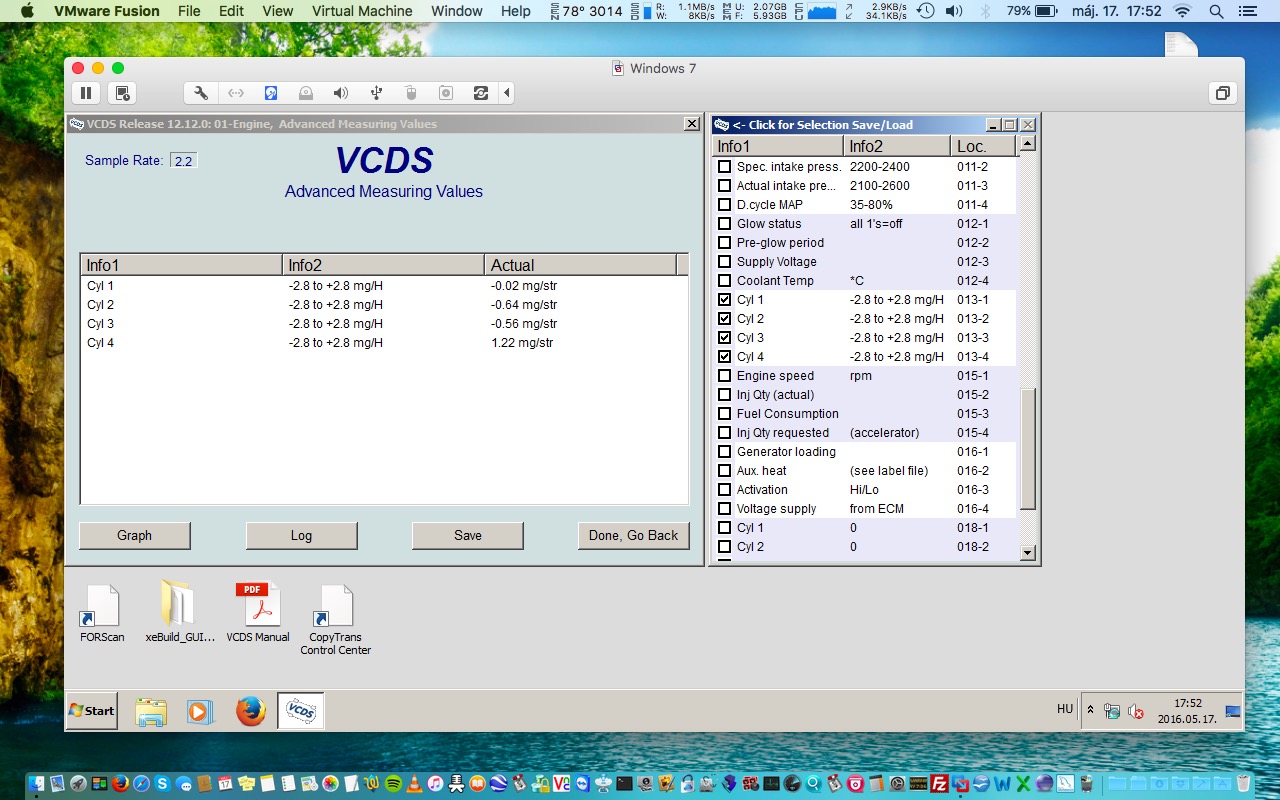Image resolution: width=1280 pixels, height=800 pixels.
Task: Open the File menu
Action: pyautogui.click(x=189, y=11)
